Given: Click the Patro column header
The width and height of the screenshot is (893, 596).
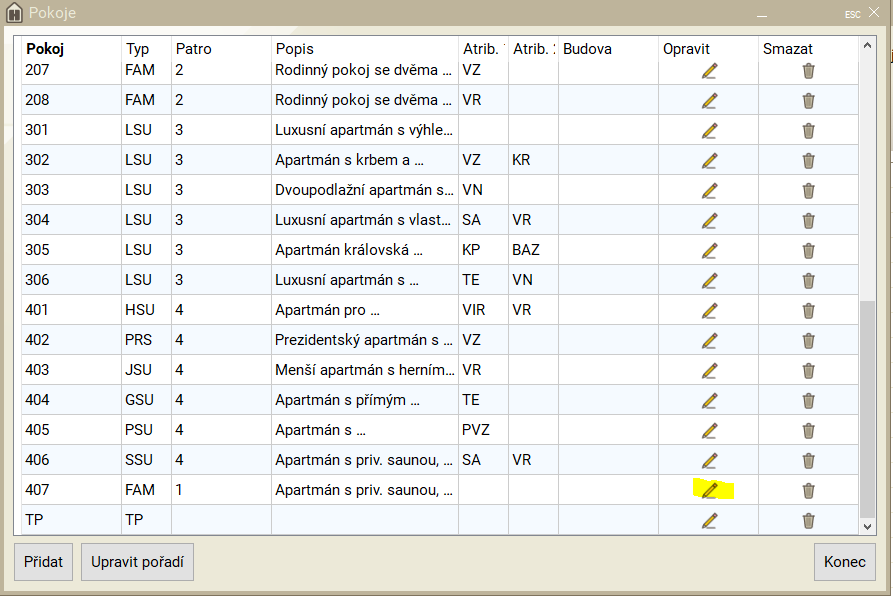Looking at the screenshot, I should tap(194, 48).
